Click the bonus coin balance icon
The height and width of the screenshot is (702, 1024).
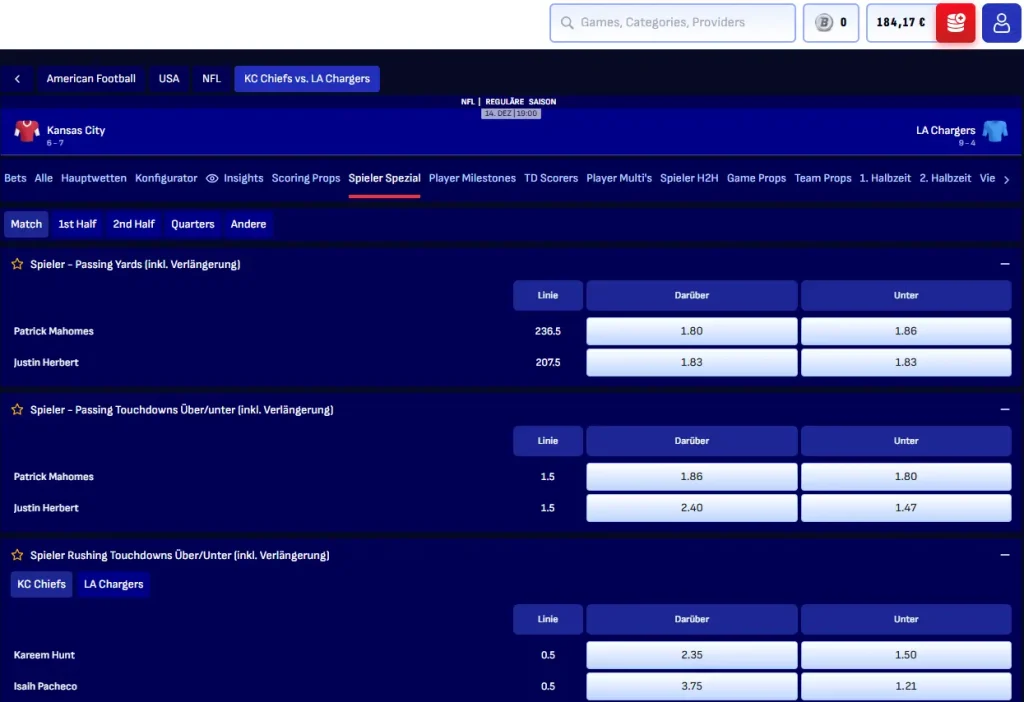click(x=824, y=23)
